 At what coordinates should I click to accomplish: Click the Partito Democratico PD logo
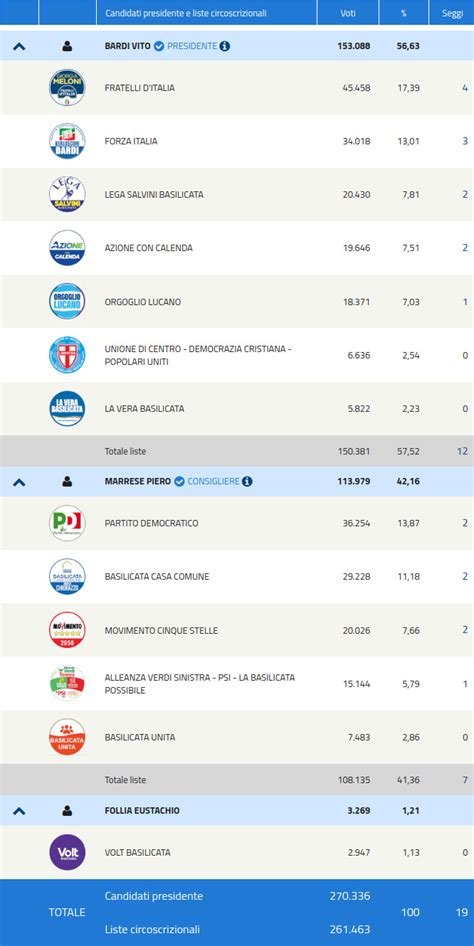67,523
